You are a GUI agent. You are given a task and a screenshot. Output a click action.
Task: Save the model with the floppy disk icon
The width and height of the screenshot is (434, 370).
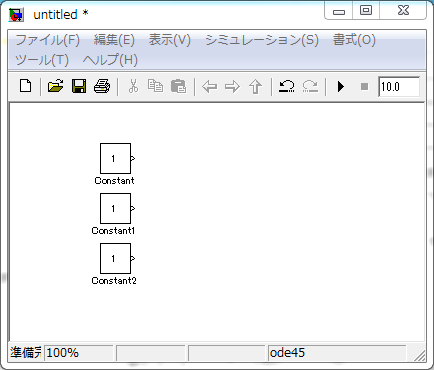coord(79,86)
